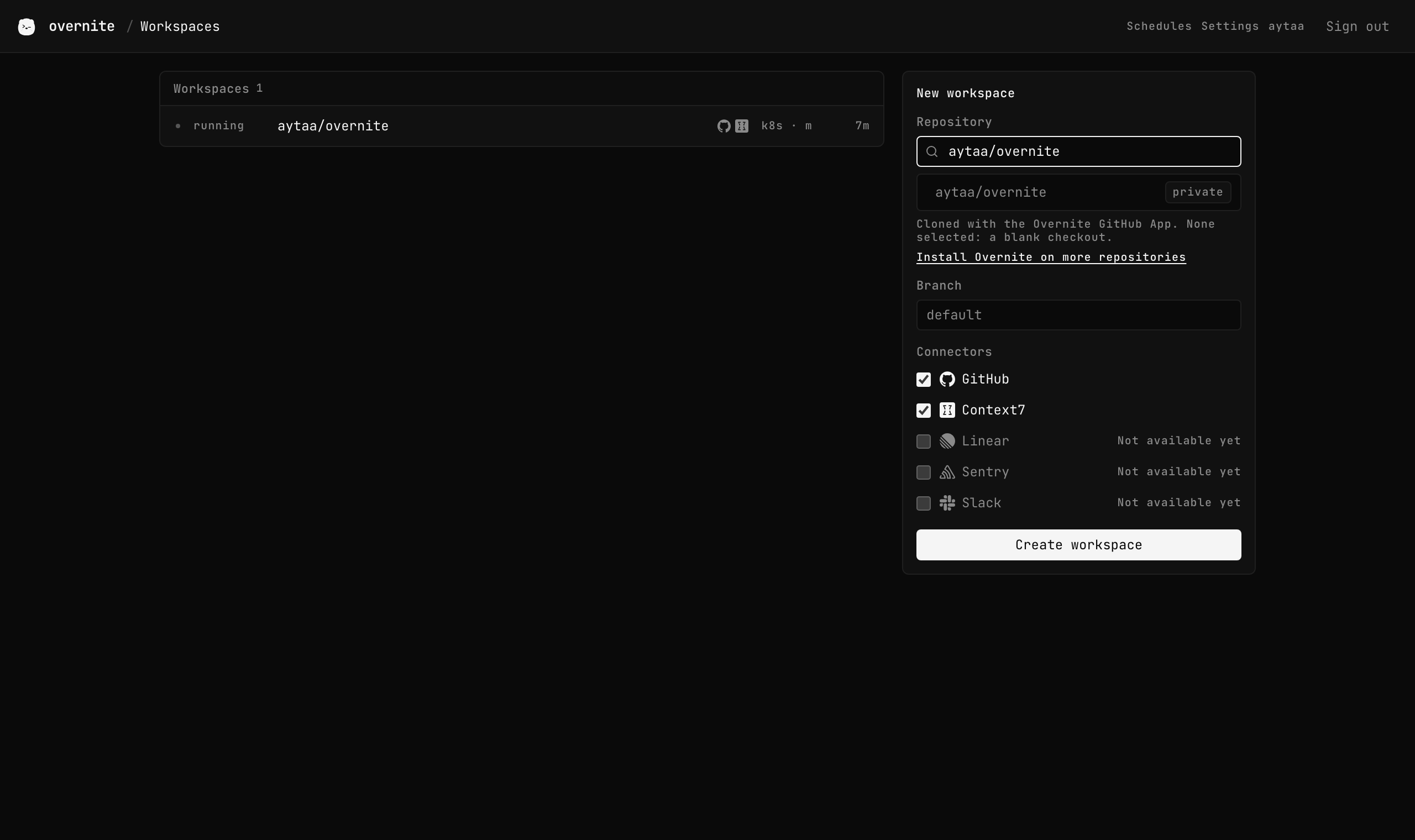Viewport: 1415px width, 840px height.
Task: Open the Schedules page
Action: coord(1159,27)
